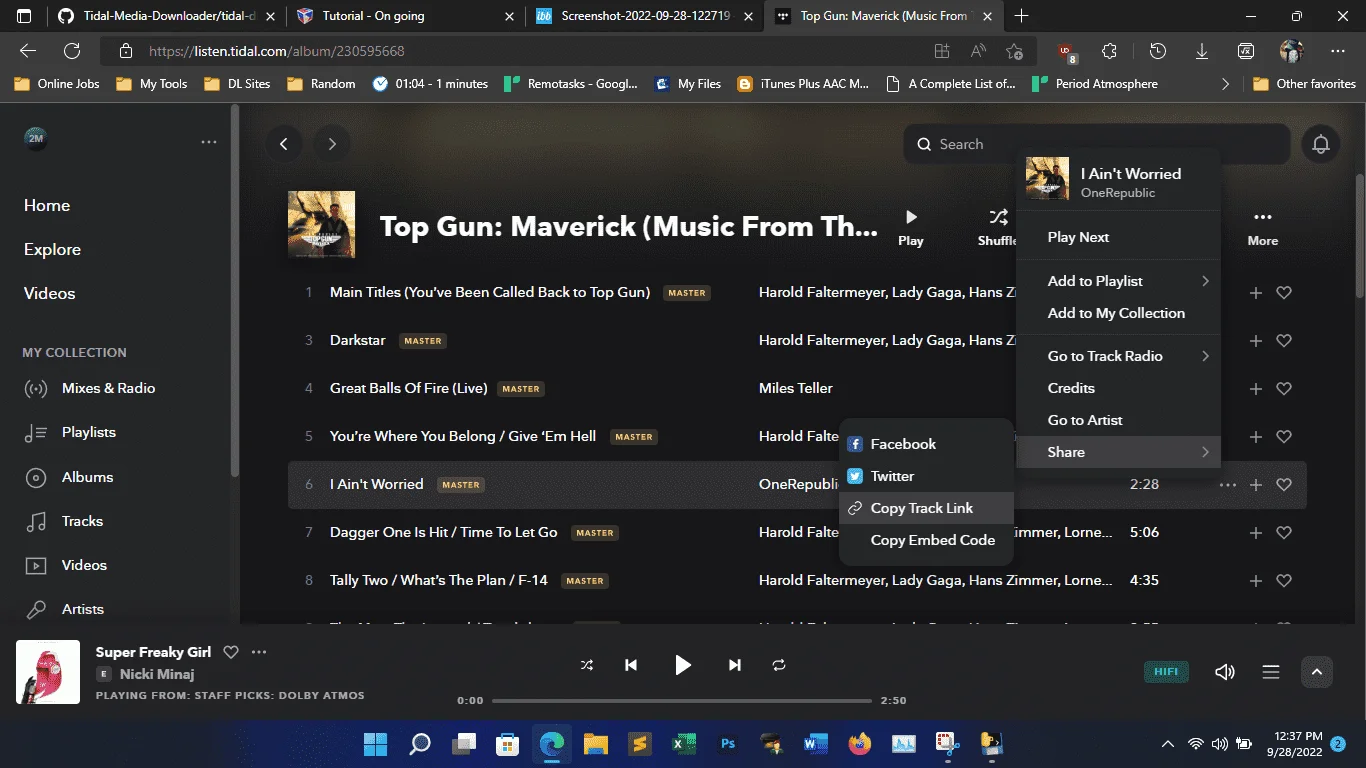Open the play queue list icon
Screen dimensions: 1366x768
click(1271, 672)
